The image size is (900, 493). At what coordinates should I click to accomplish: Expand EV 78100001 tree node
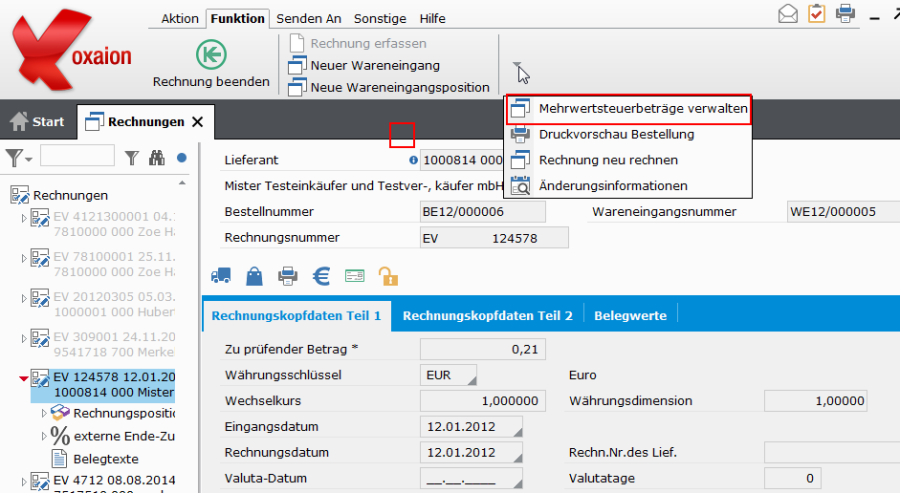pos(24,258)
